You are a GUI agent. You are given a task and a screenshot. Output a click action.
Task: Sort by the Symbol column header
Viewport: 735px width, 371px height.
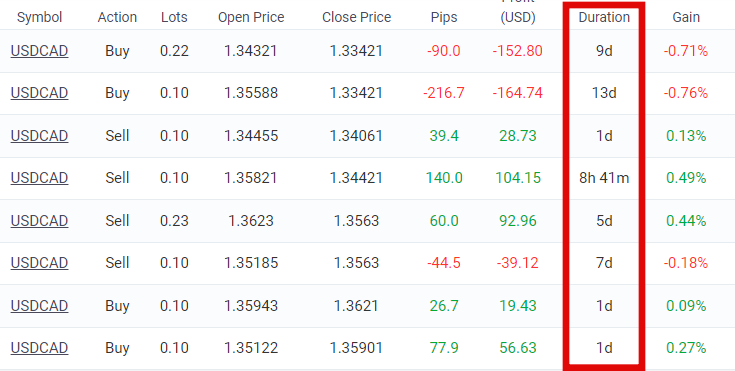pyautogui.click(x=39, y=17)
